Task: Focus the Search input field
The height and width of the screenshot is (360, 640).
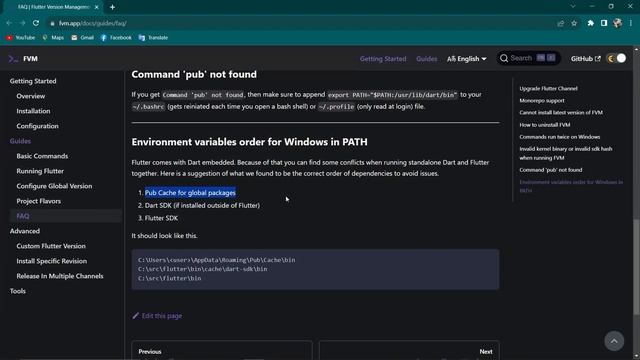Action: pyautogui.click(x=528, y=58)
